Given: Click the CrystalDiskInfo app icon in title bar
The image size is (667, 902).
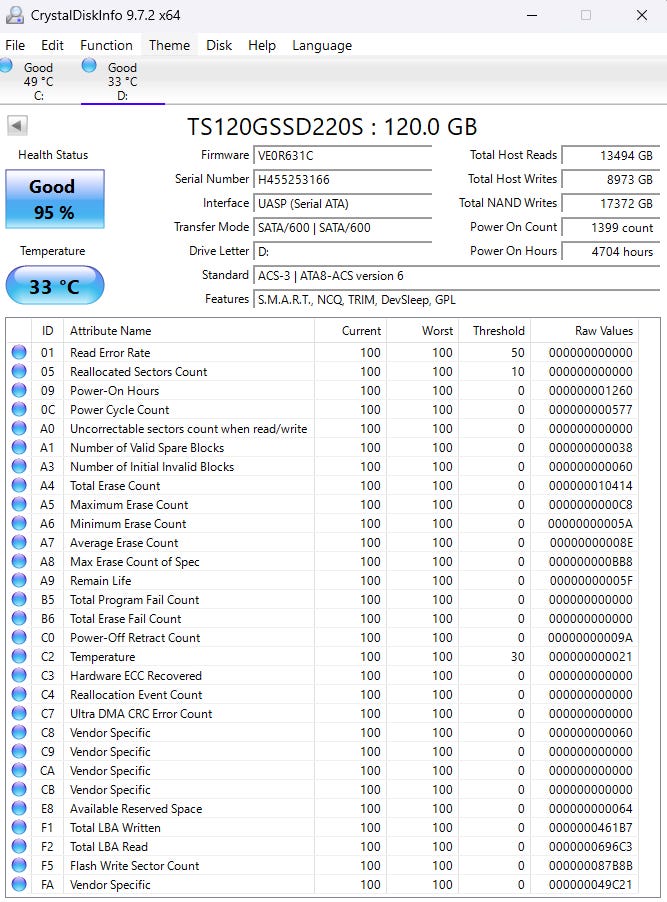Looking at the screenshot, I should point(15,15).
